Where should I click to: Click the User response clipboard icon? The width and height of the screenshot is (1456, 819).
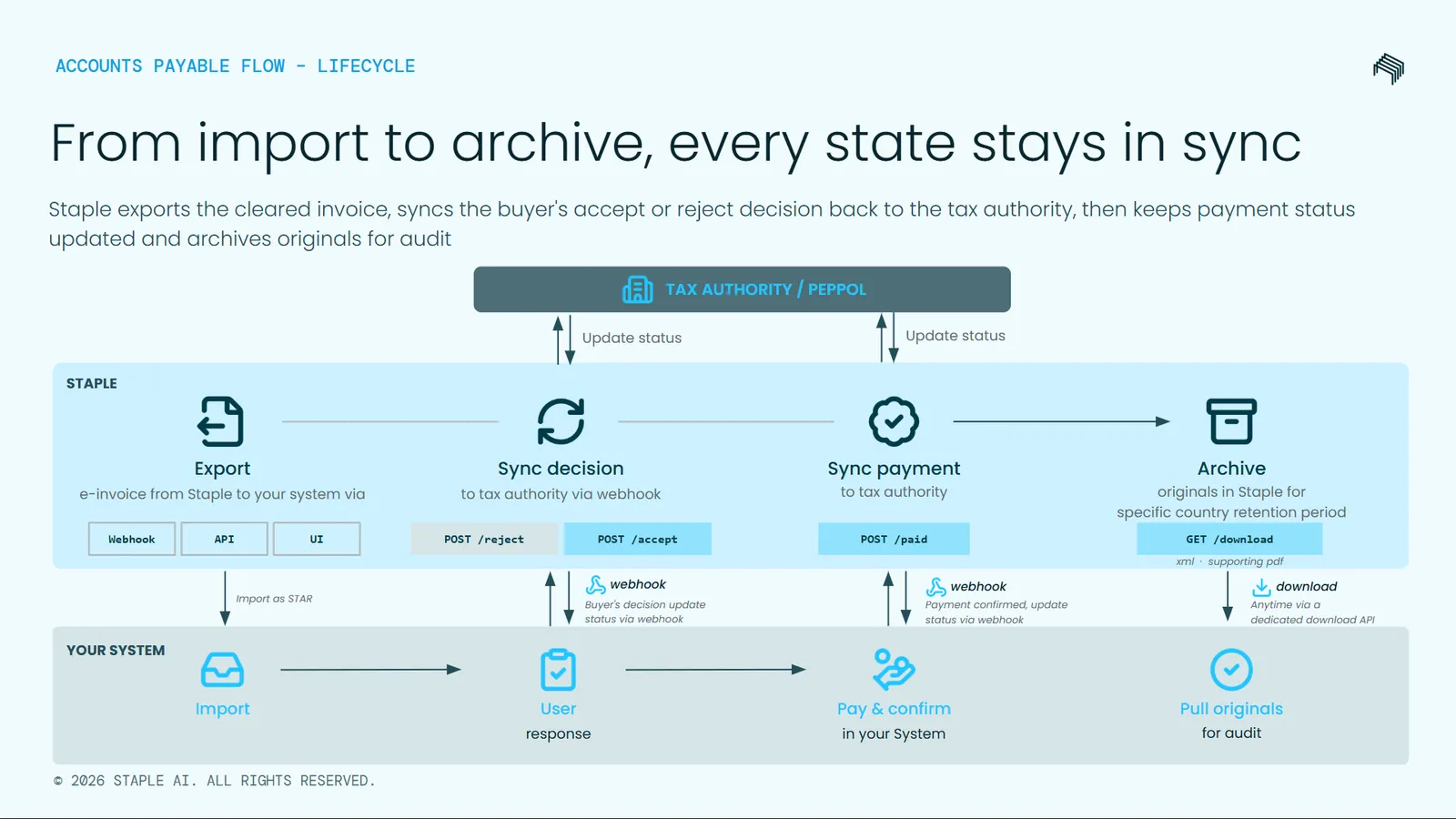(x=558, y=670)
